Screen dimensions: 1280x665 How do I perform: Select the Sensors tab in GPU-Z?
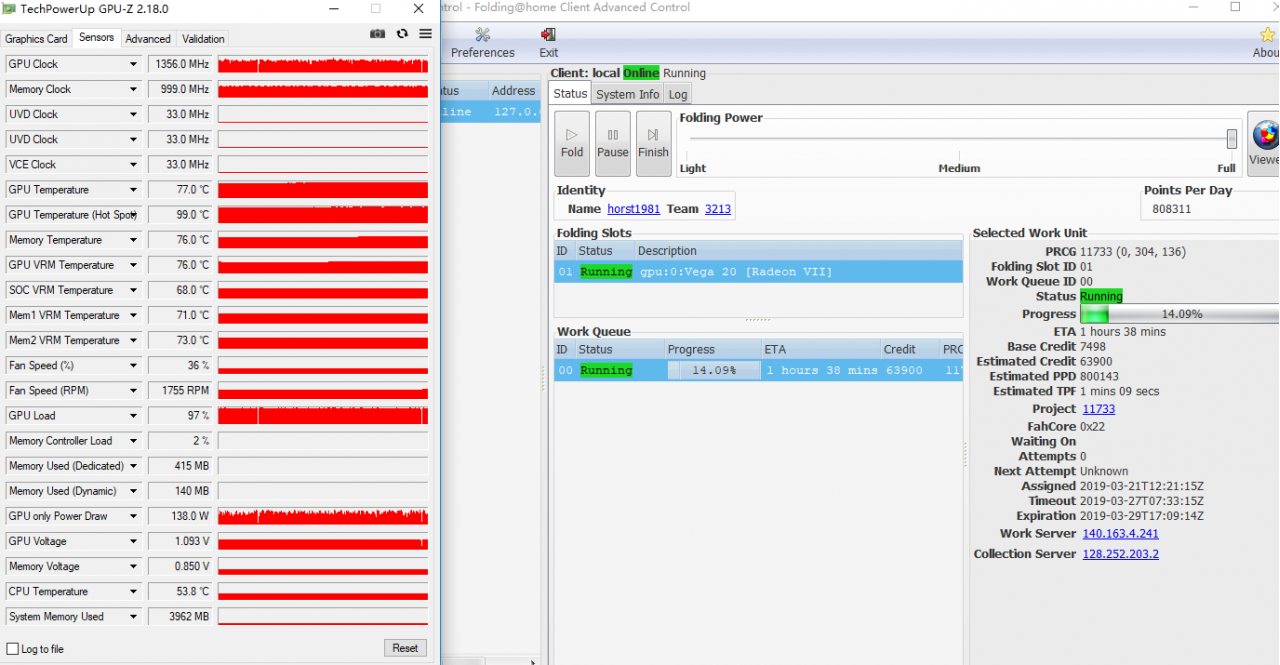[97, 38]
